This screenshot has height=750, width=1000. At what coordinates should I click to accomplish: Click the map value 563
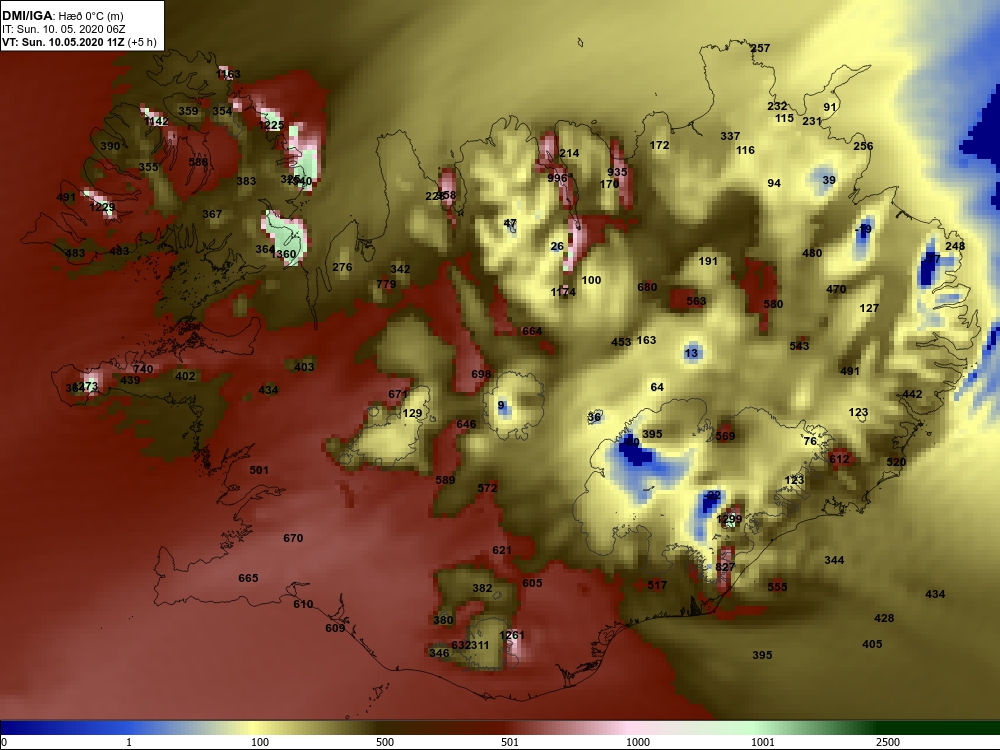tap(696, 301)
